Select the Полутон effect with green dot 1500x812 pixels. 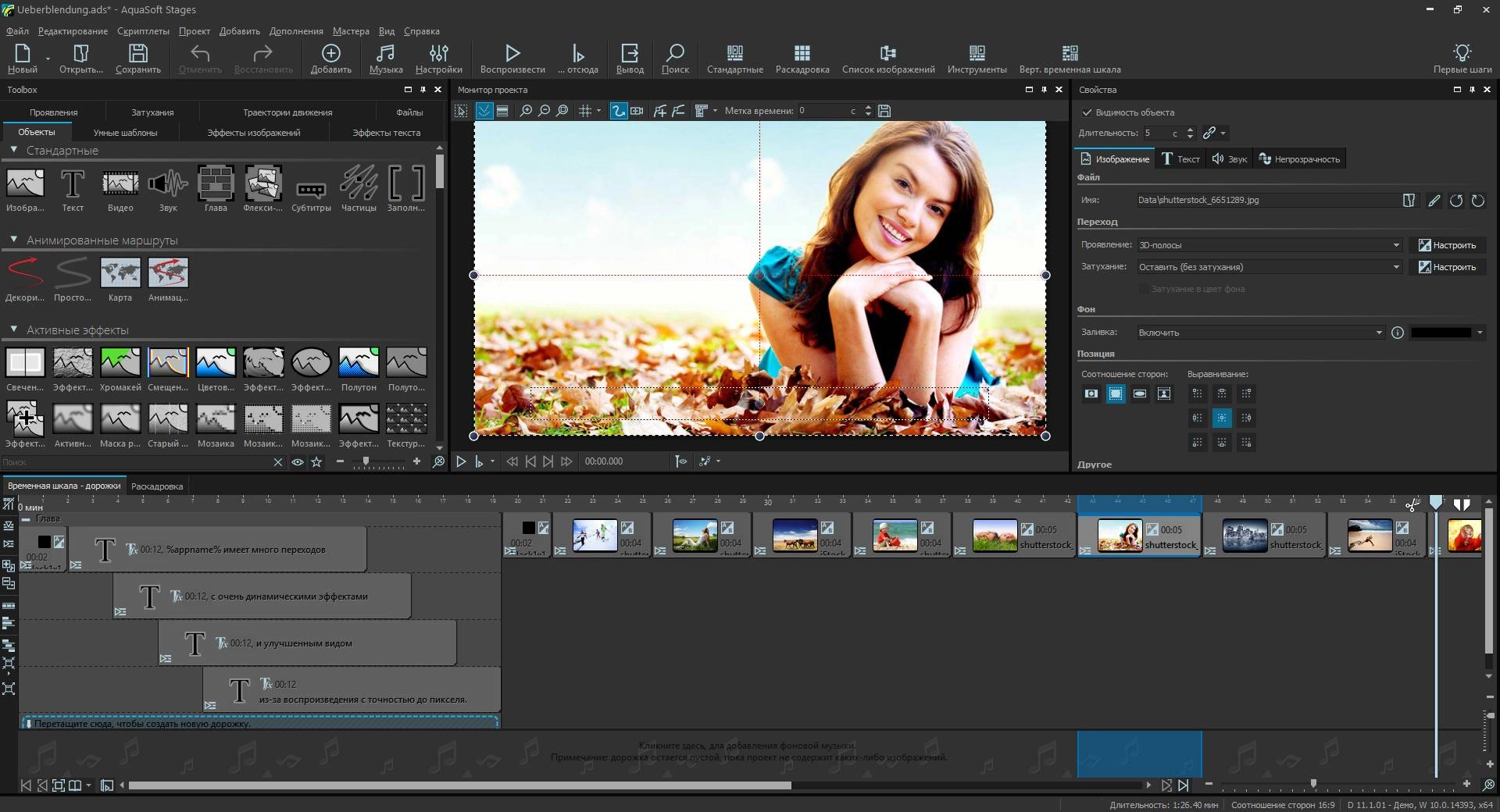click(359, 369)
